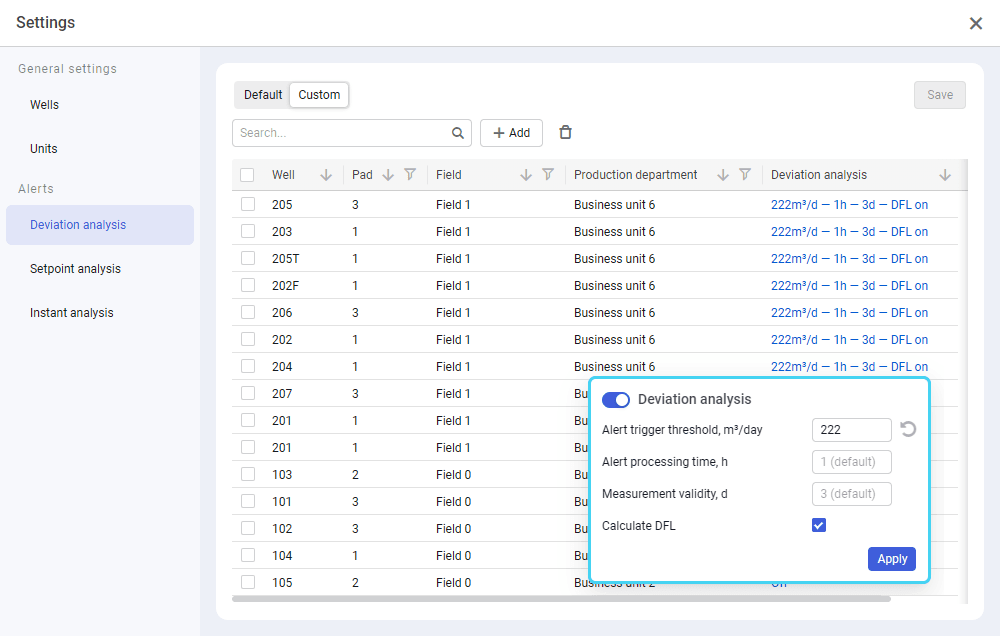
Task: Check the box for well 206
Action: (x=248, y=312)
